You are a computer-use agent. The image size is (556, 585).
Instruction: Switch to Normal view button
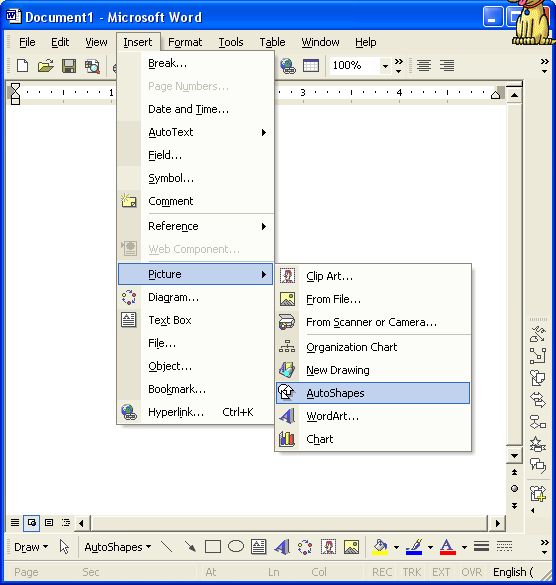click(15, 523)
